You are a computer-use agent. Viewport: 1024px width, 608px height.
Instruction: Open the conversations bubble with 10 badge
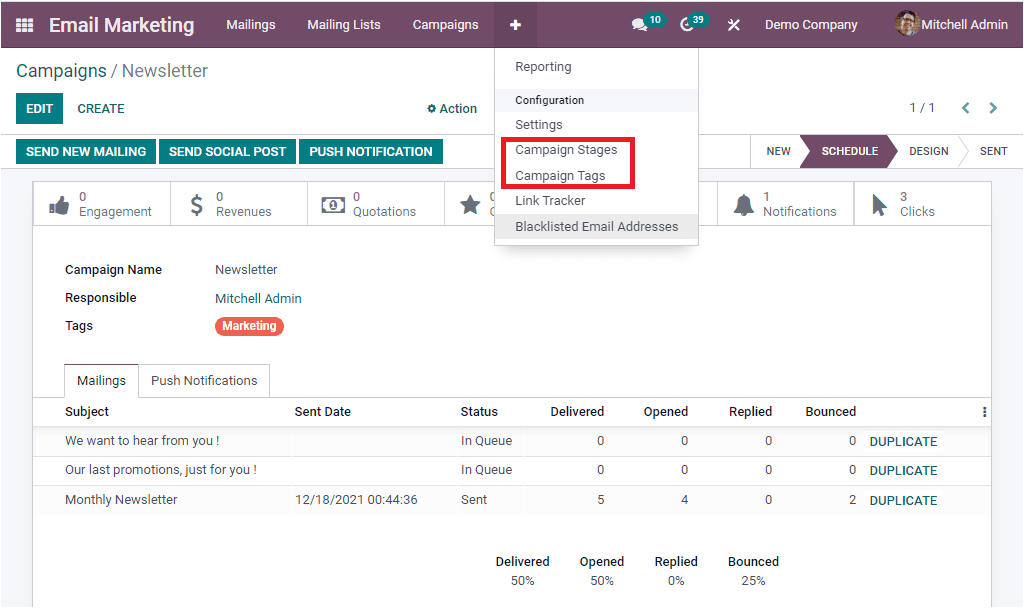point(640,24)
